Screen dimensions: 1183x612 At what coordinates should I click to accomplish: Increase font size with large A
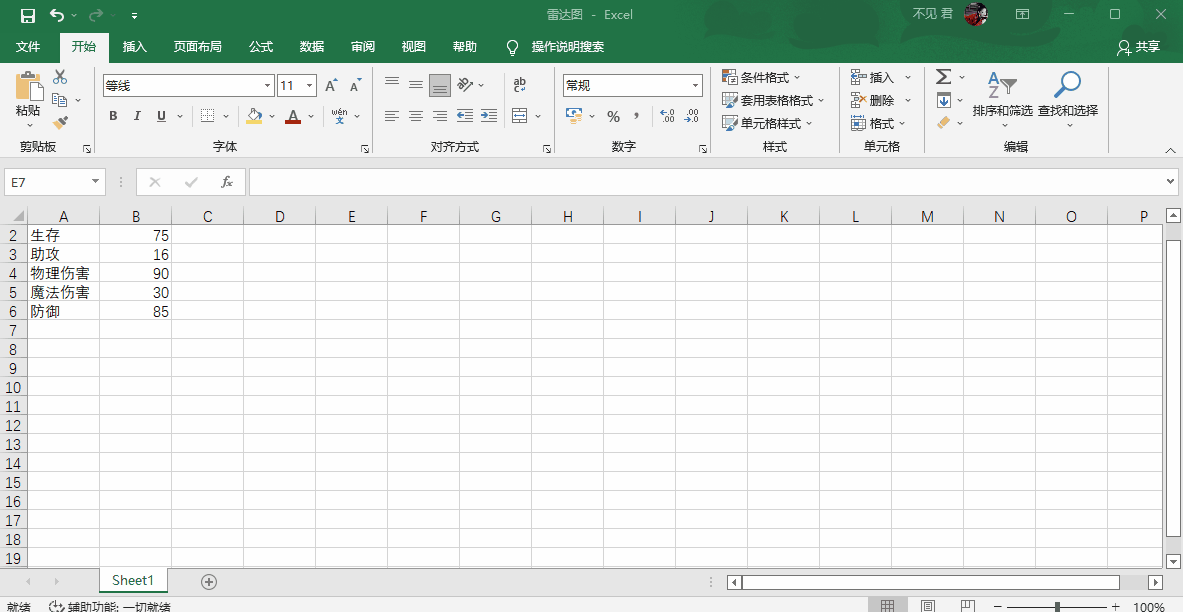330,86
